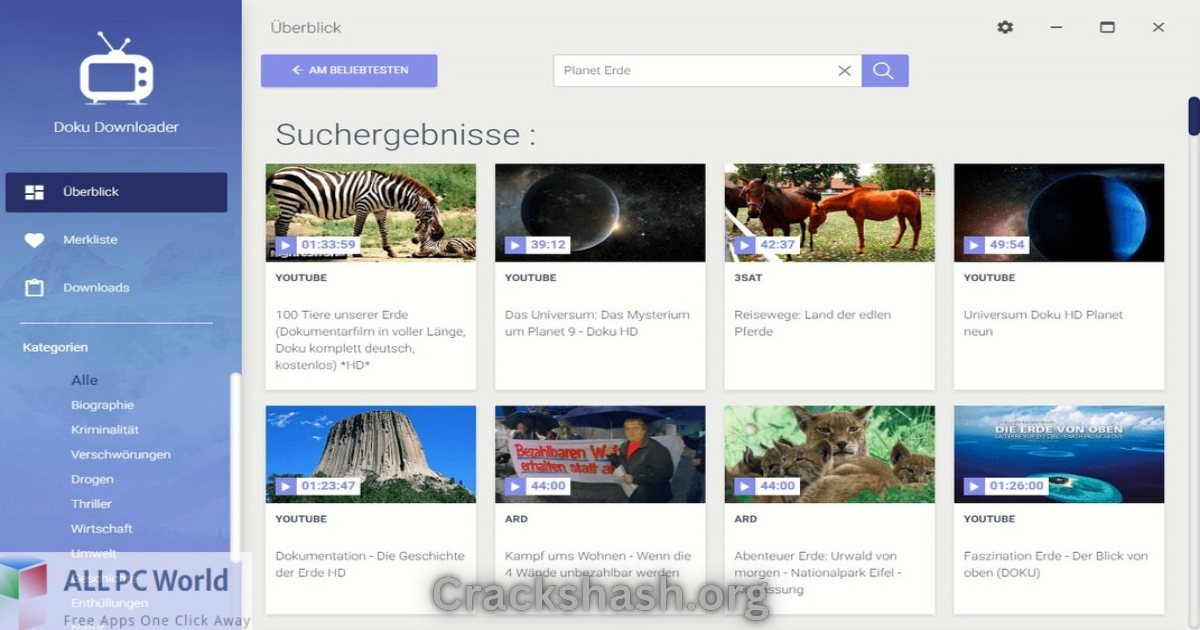Image resolution: width=1200 pixels, height=630 pixels.
Task: Select the Alle category
Action: (85, 380)
